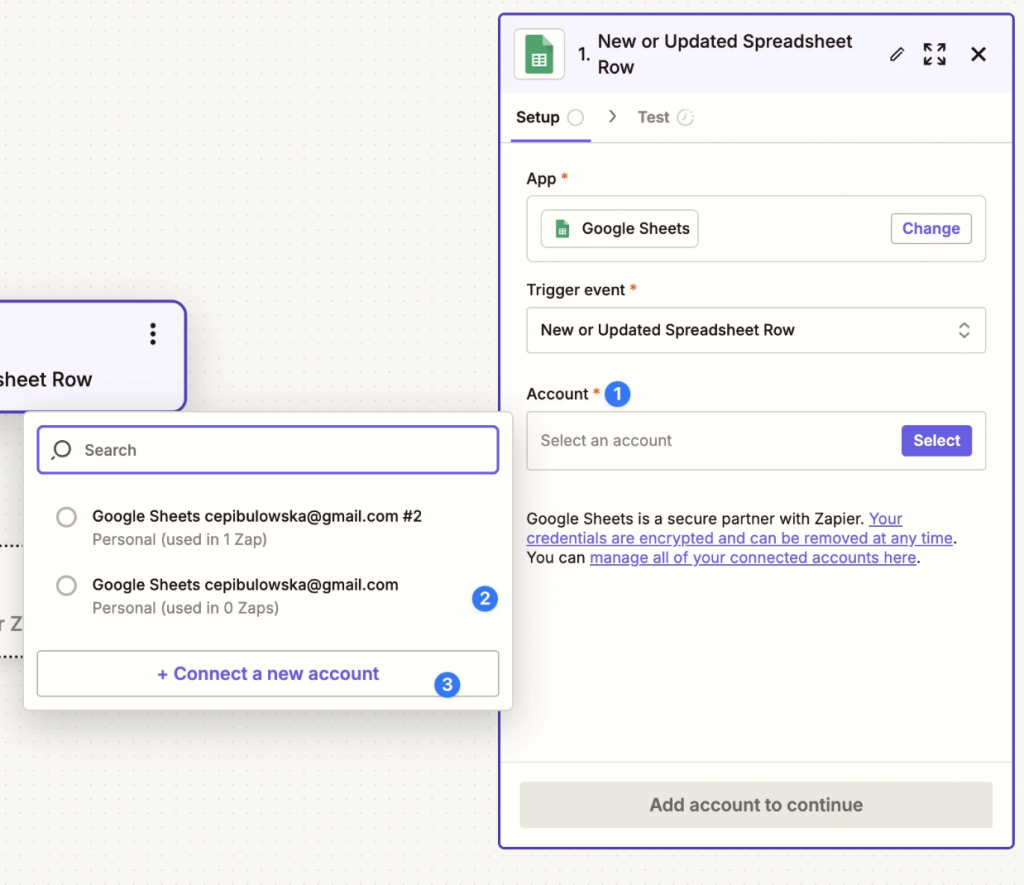Click the Change button for Google Sheets

930,228
